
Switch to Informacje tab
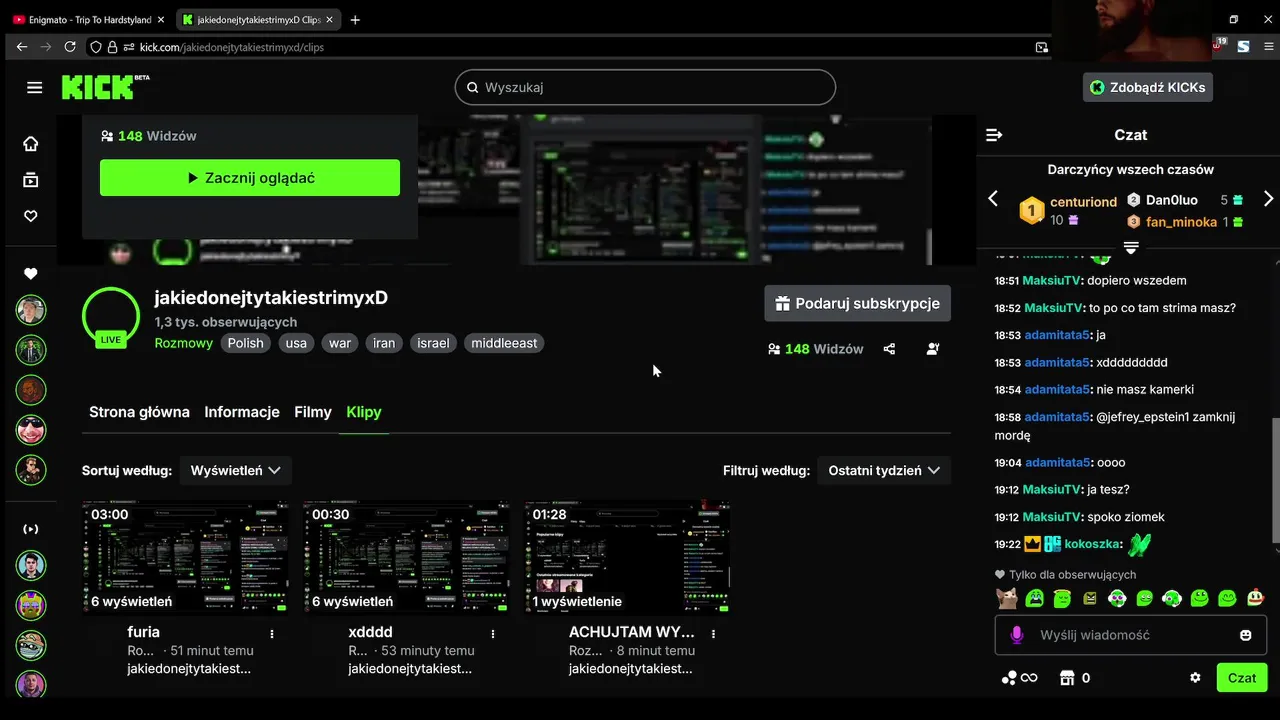tap(242, 412)
